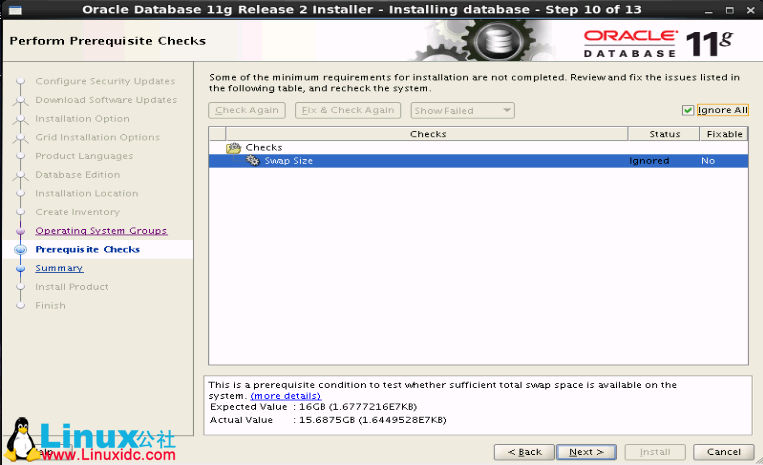This screenshot has width=763, height=465.
Task: Click the Checks column header
Action: [x=427, y=134]
